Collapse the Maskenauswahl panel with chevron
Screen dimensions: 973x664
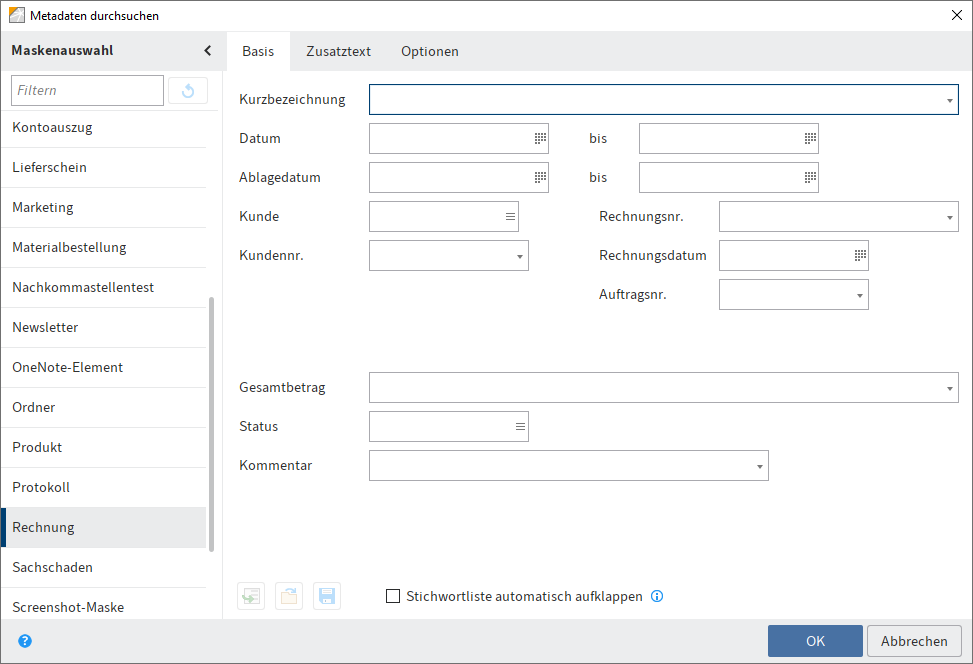click(x=207, y=51)
